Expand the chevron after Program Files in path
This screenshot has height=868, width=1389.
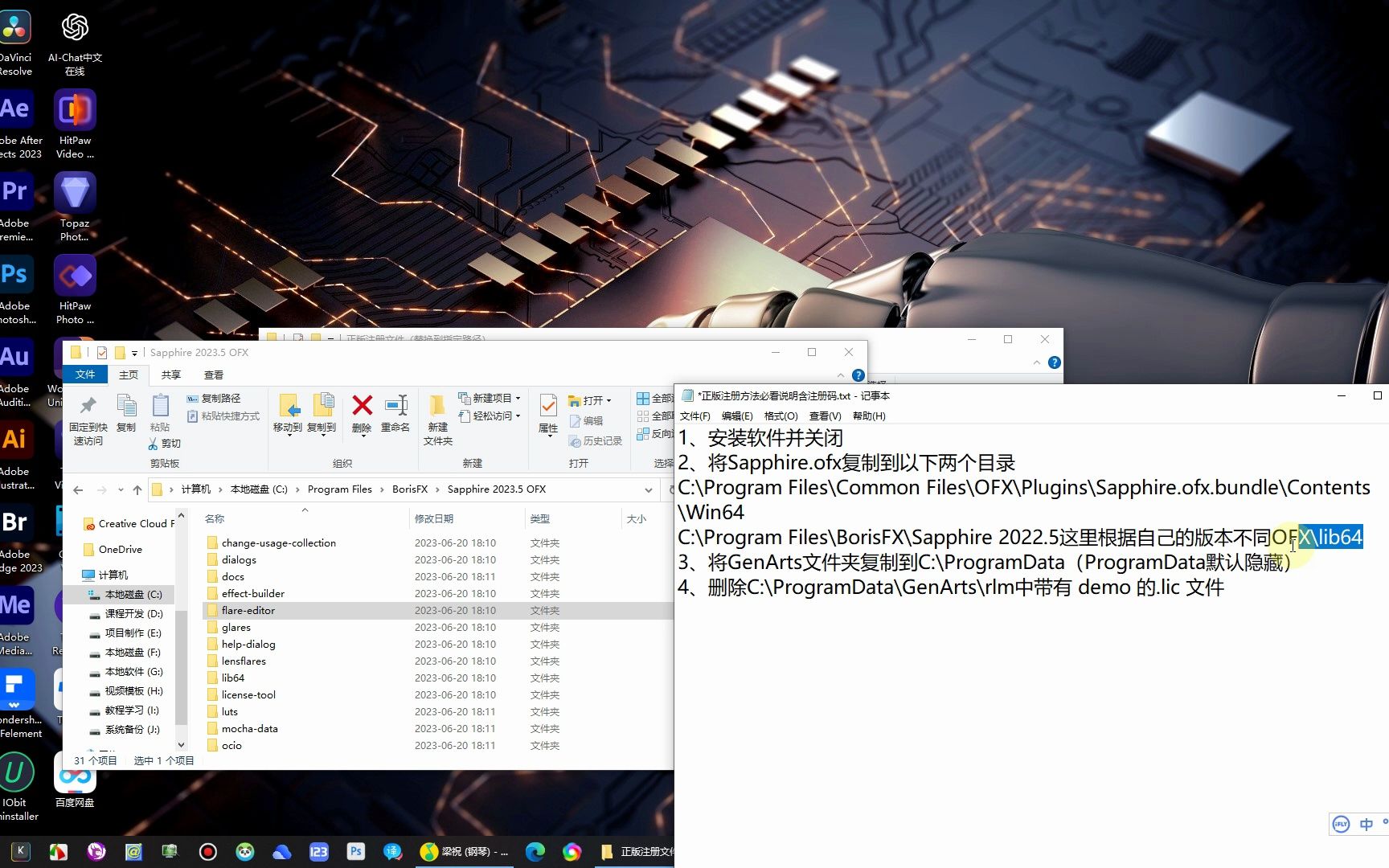[382, 489]
